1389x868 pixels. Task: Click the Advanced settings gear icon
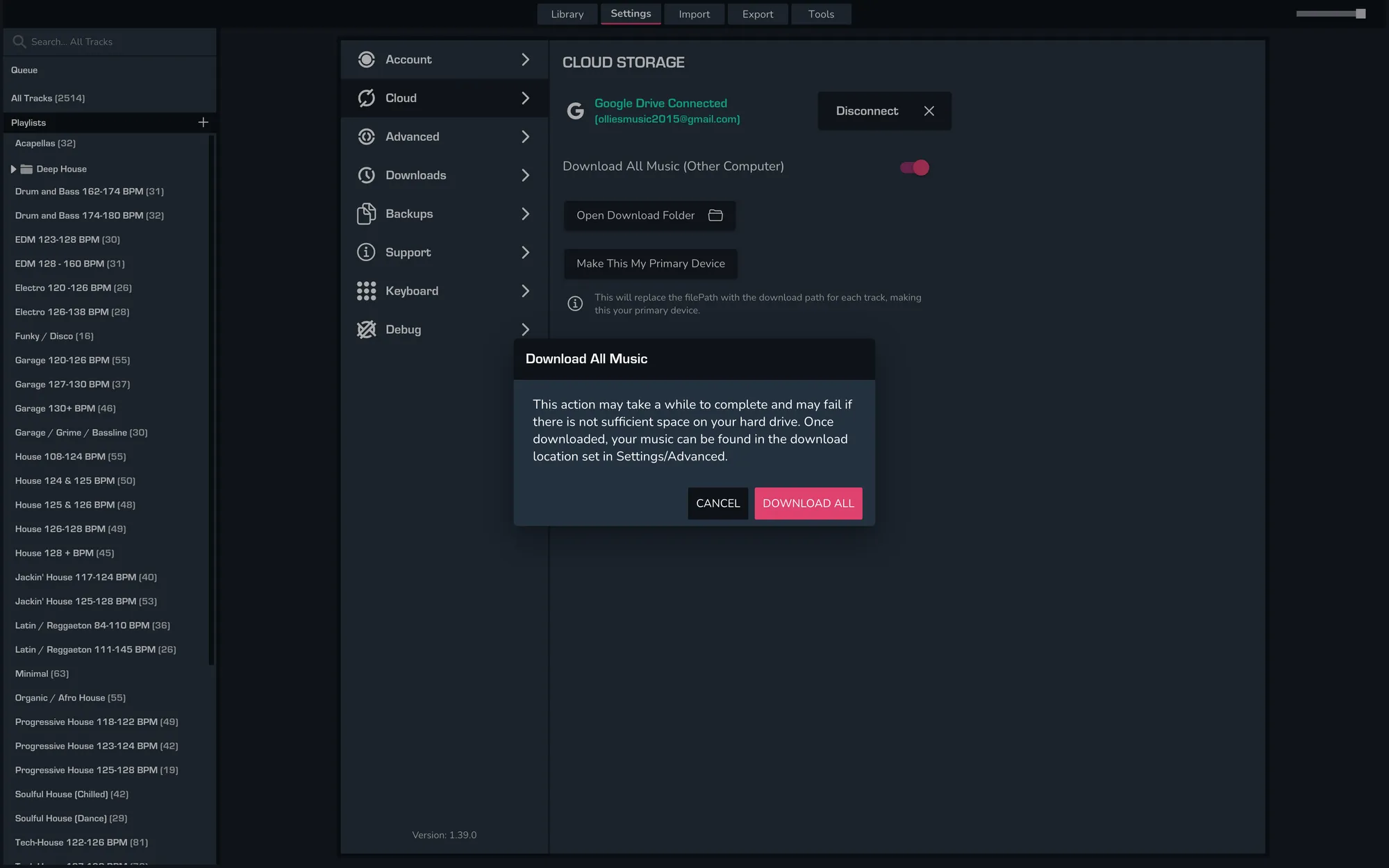click(x=366, y=137)
